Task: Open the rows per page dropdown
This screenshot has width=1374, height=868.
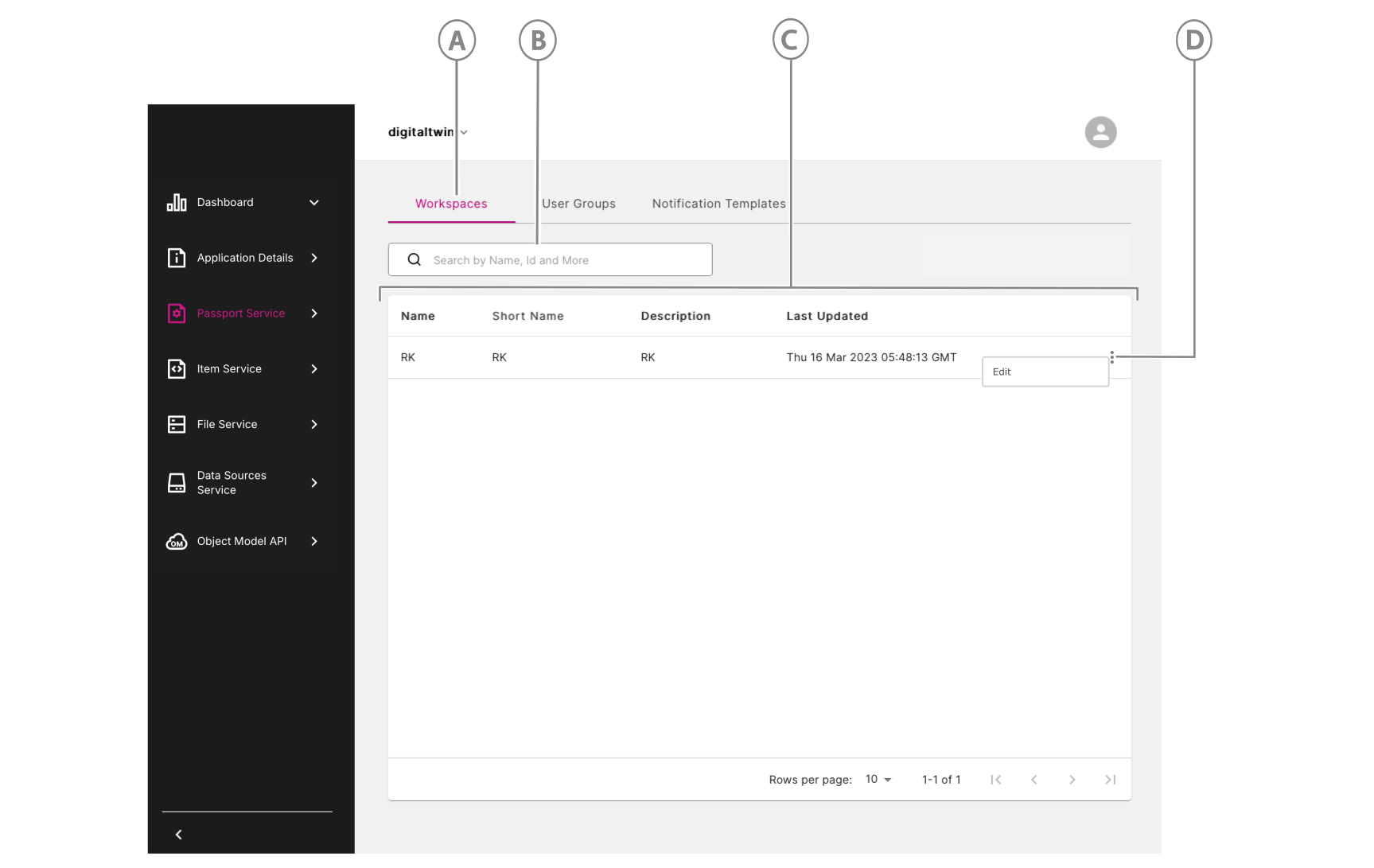Action: coord(878,780)
